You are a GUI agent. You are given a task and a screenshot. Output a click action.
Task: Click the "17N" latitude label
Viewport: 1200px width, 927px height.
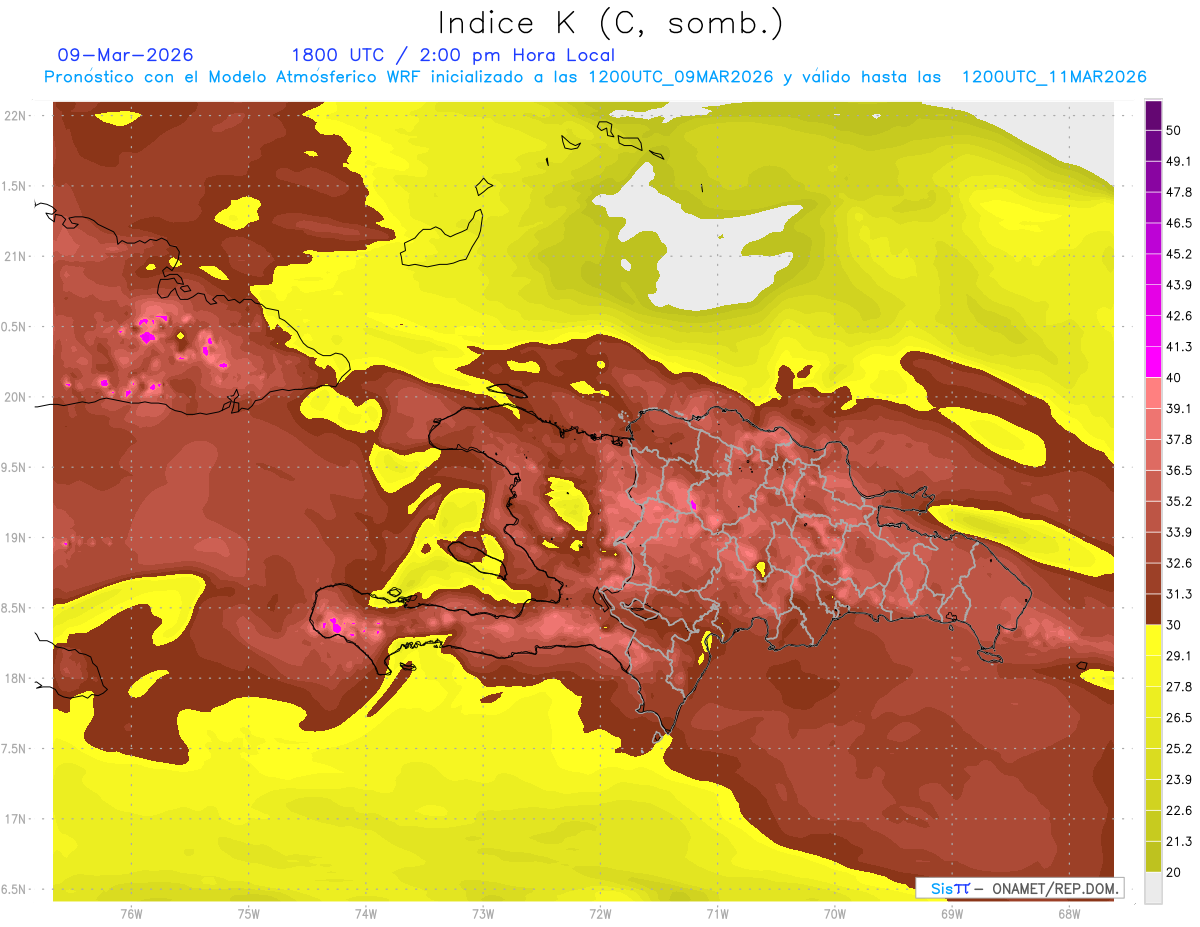click(16, 820)
